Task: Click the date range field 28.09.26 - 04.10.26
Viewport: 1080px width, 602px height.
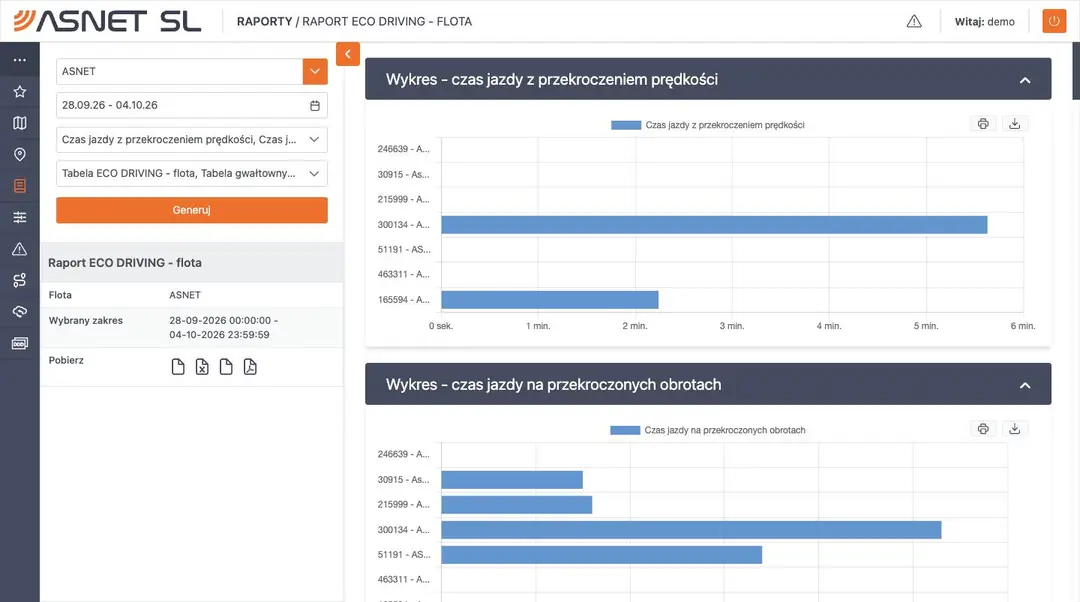Action: [191, 105]
